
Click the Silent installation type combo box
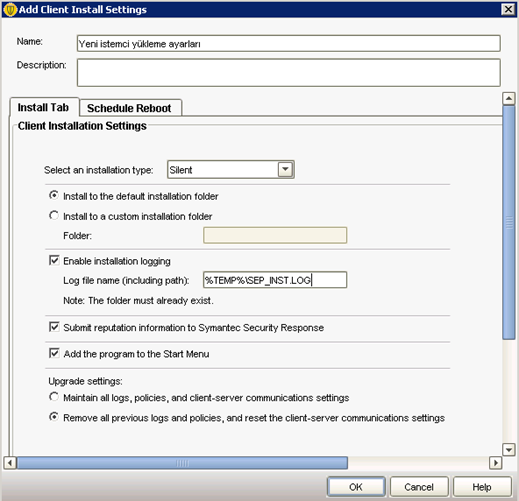231,170
